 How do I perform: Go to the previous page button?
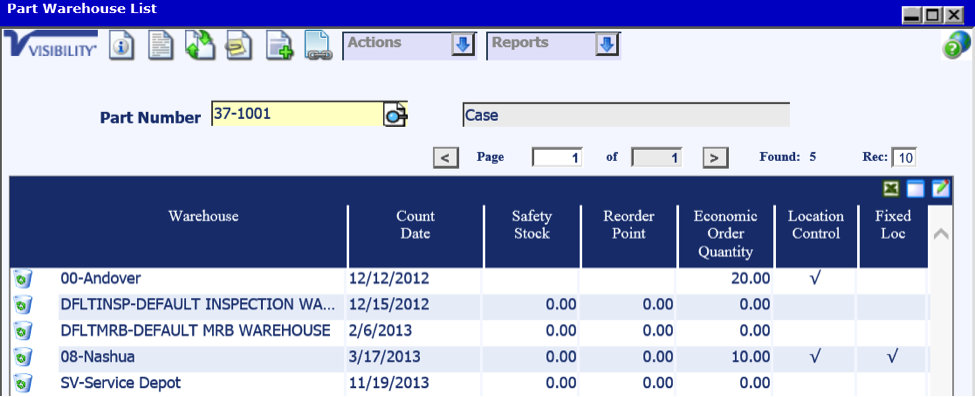[445, 158]
